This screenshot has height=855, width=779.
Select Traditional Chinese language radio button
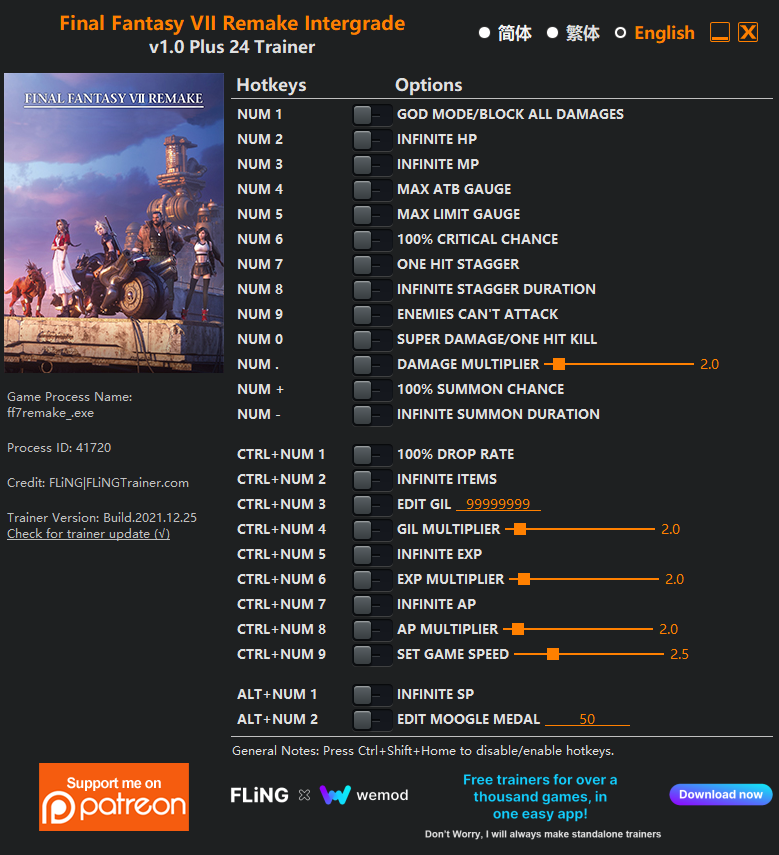(552, 33)
